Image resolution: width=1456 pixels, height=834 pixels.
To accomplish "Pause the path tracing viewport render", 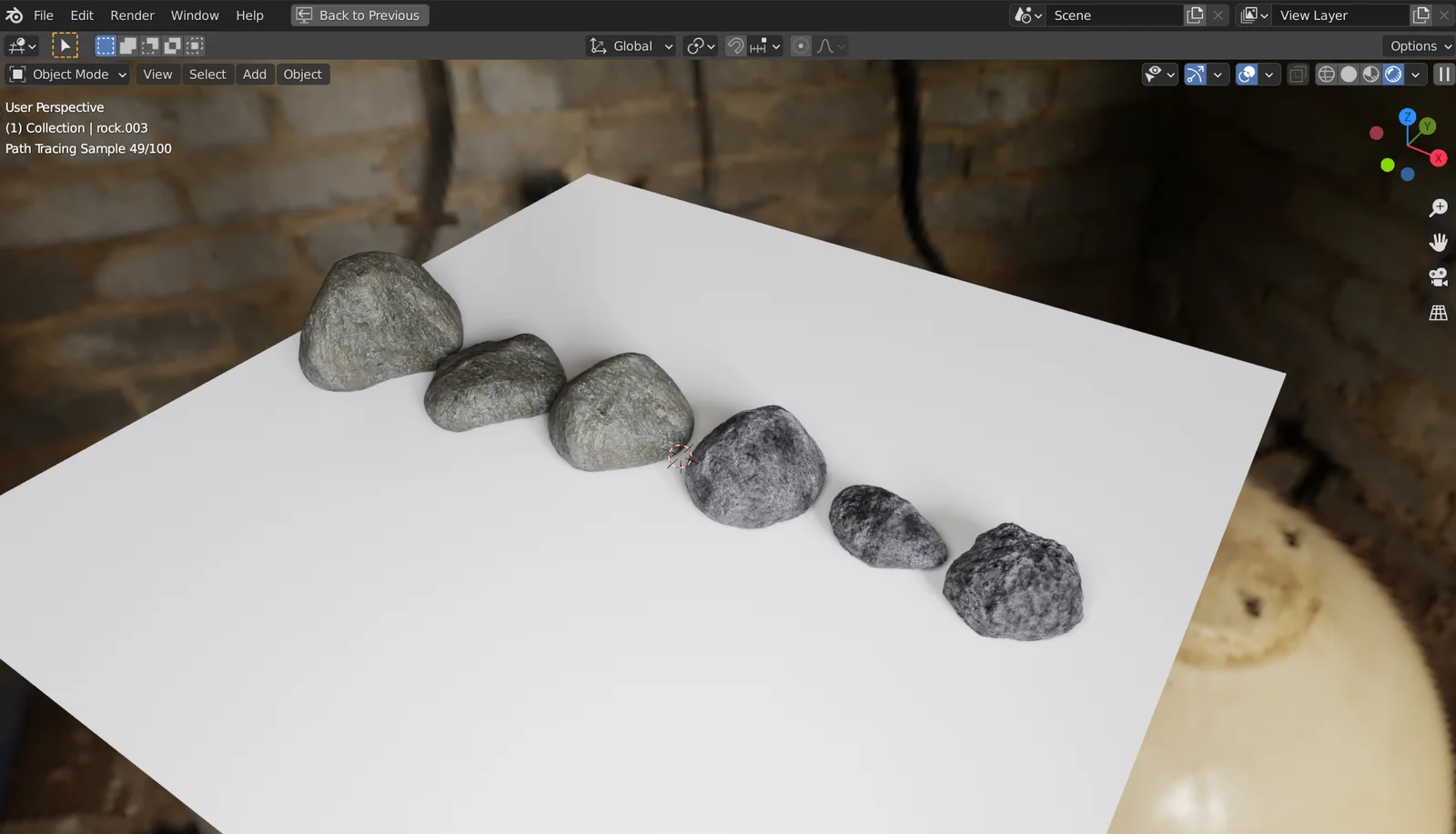I will 1444,75.
